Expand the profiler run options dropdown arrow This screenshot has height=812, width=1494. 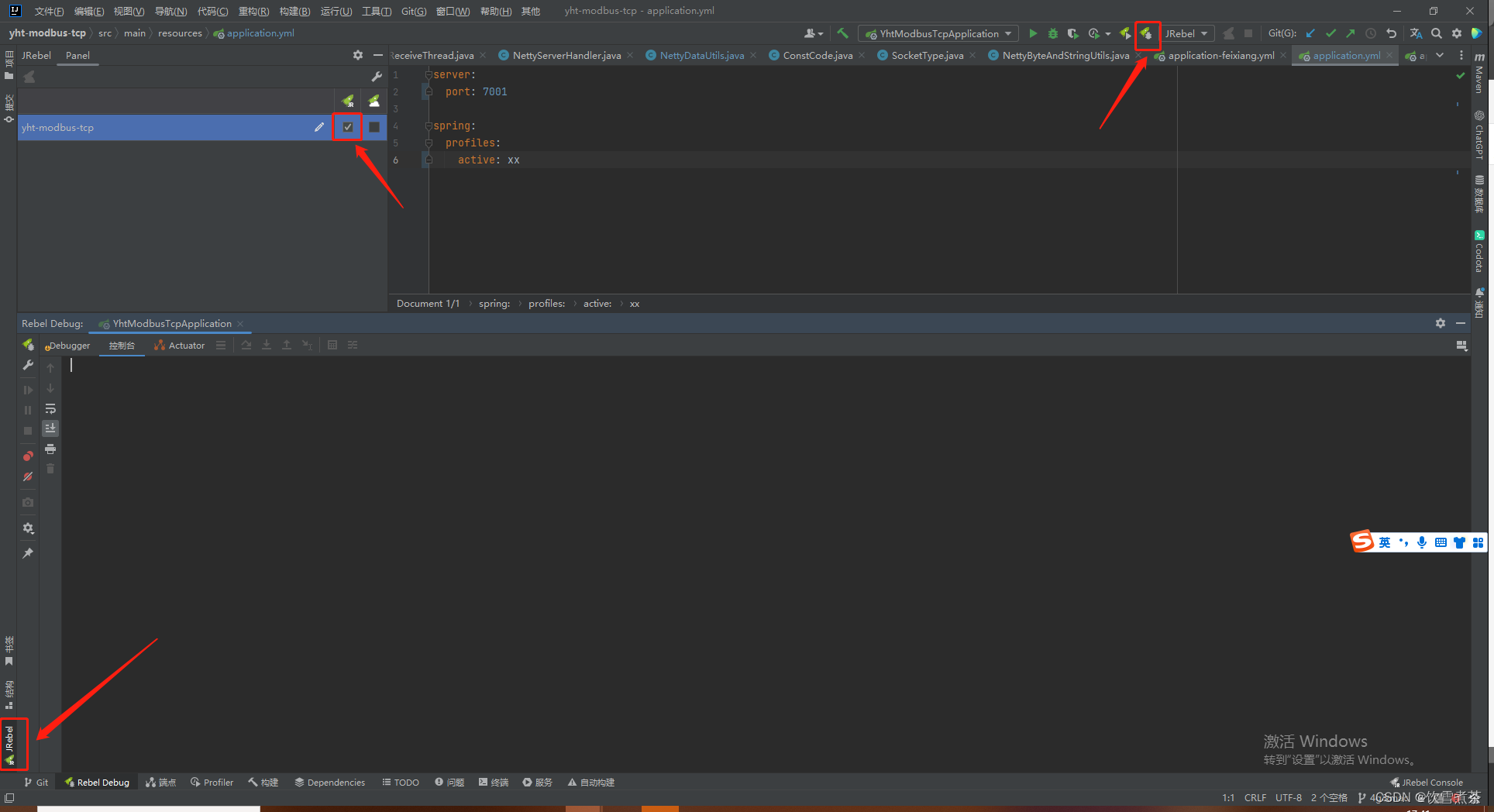[x=1108, y=33]
